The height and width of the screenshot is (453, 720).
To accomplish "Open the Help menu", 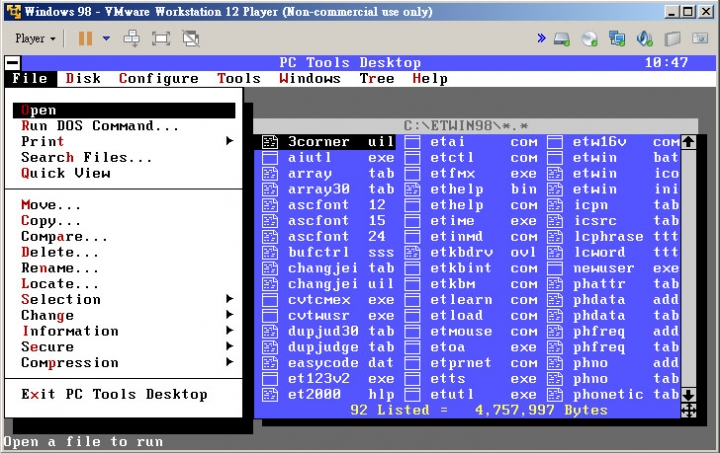I will coord(430,78).
